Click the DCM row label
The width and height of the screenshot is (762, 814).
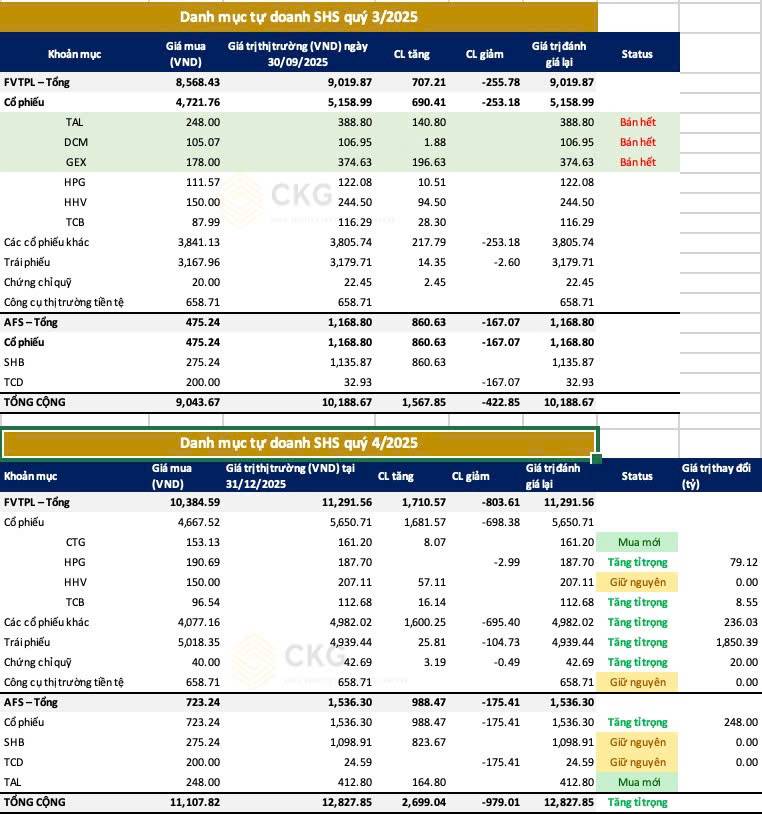[x=76, y=142]
